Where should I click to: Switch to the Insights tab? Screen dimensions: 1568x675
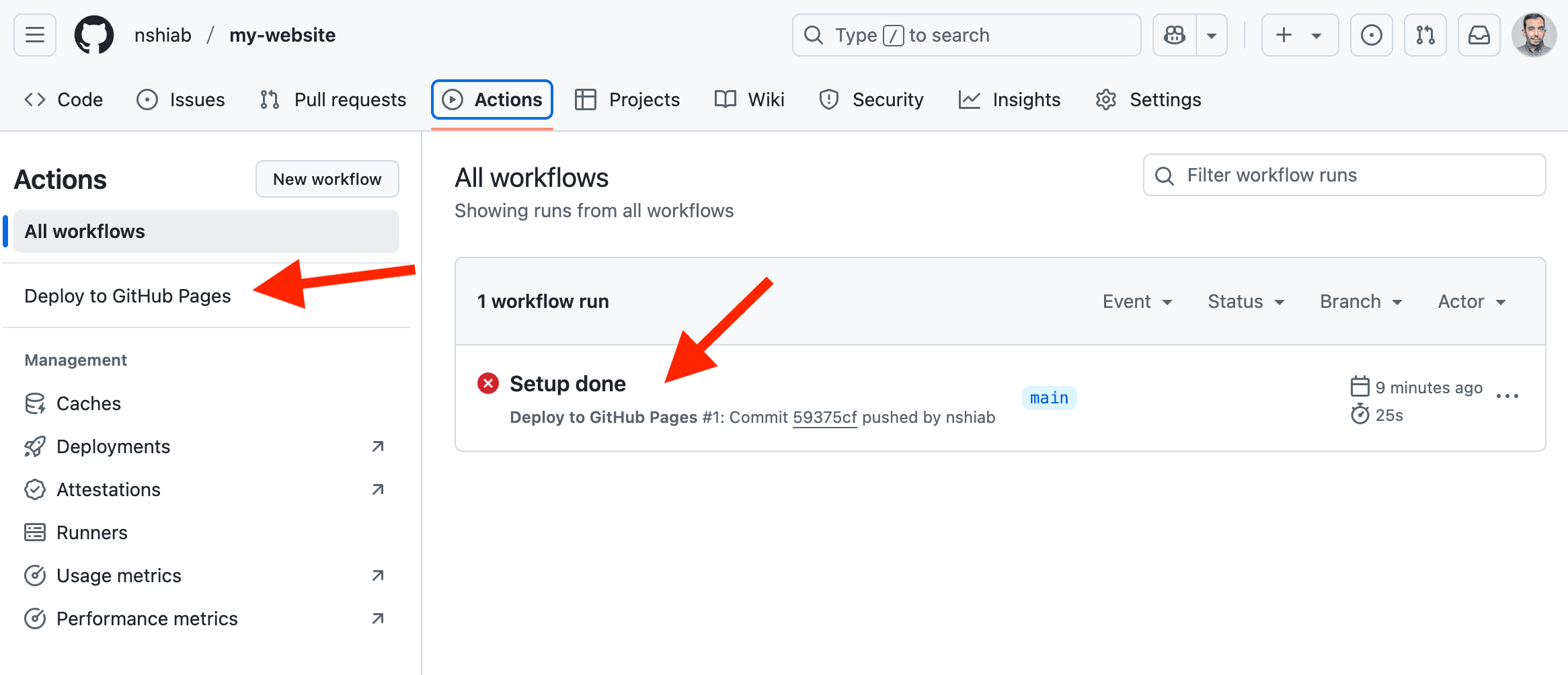1009,100
